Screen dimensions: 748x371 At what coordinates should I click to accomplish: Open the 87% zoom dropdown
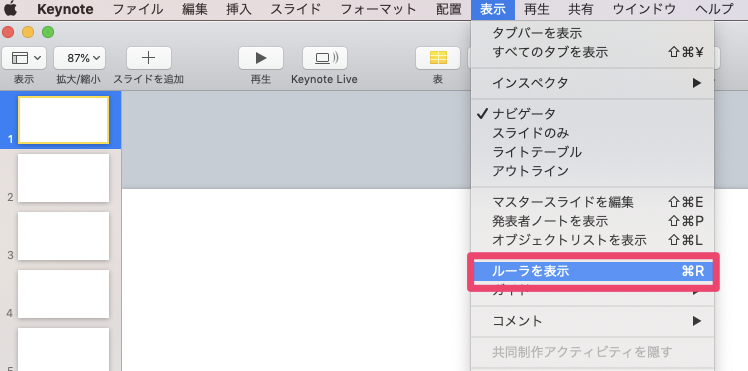(79, 58)
